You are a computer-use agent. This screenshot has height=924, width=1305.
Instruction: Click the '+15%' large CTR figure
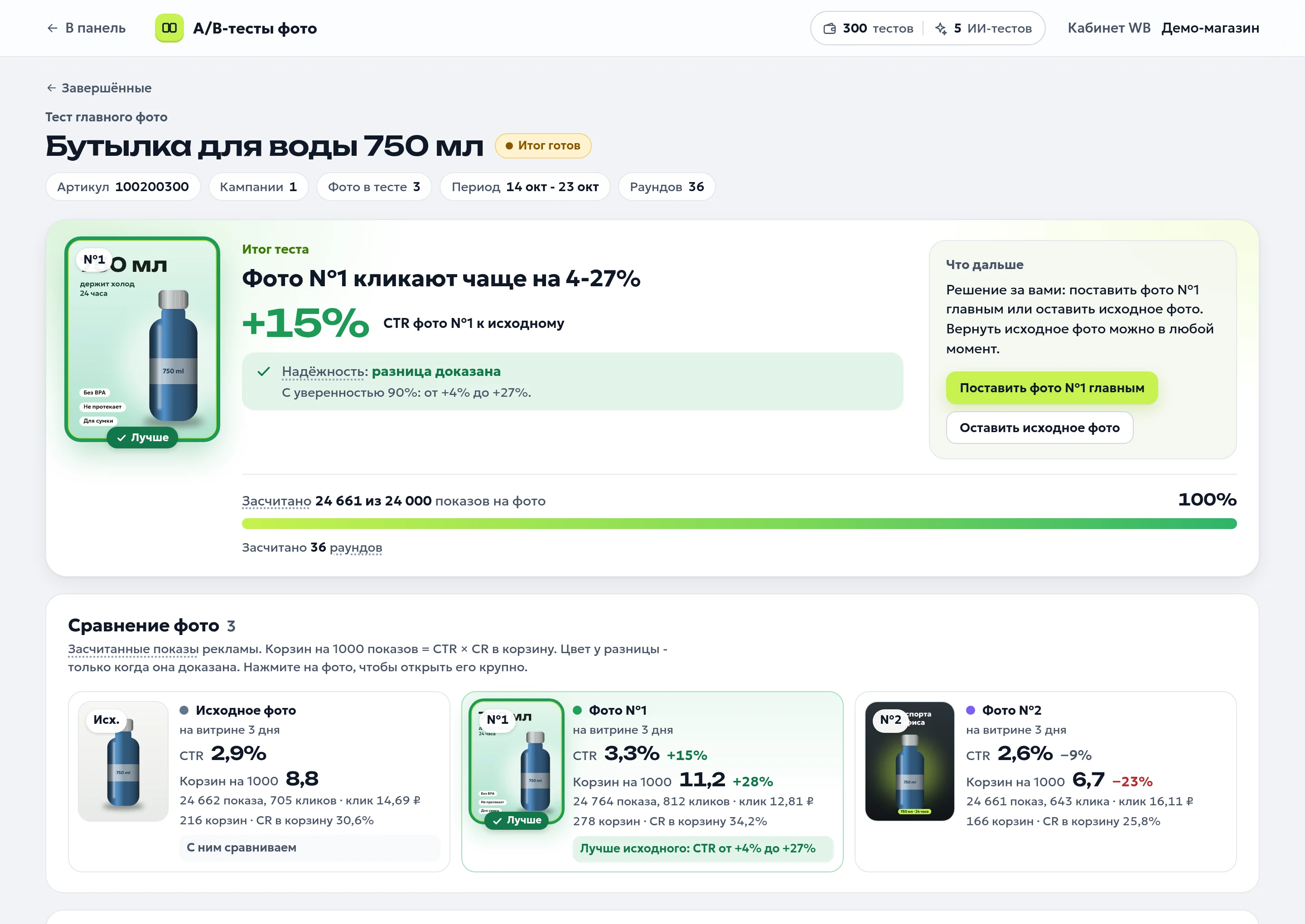tap(305, 322)
